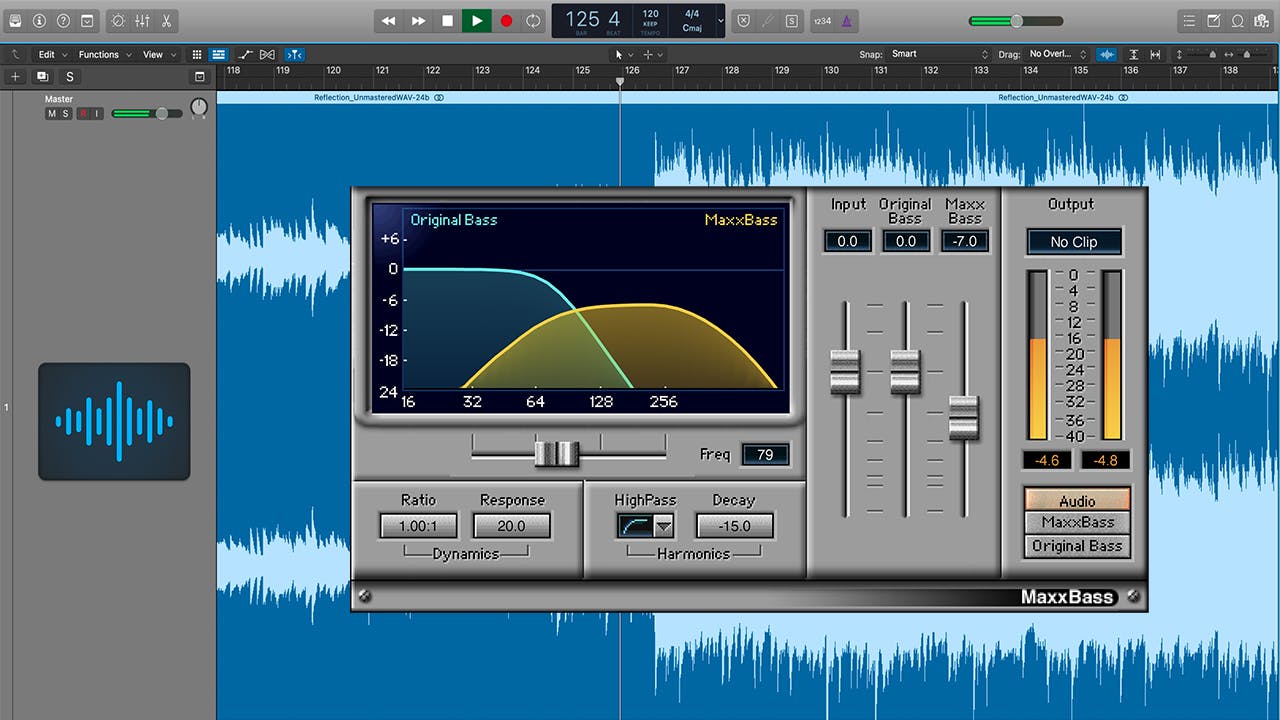Click the Freq value field 79
Image resolution: width=1280 pixels, height=720 pixels.
(x=765, y=455)
